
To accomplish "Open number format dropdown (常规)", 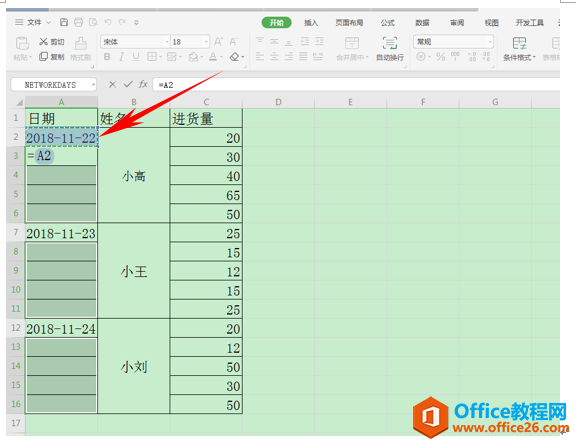I will 490,42.
